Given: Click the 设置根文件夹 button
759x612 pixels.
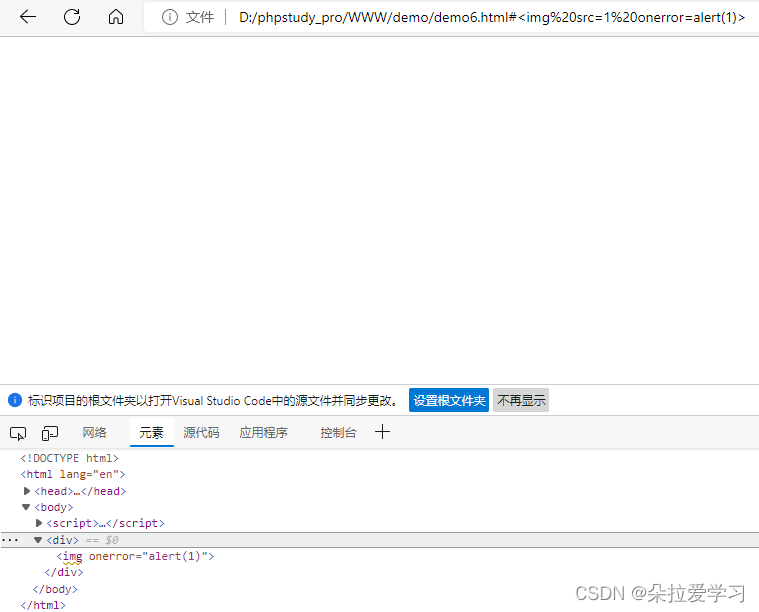Looking at the screenshot, I should (449, 400).
